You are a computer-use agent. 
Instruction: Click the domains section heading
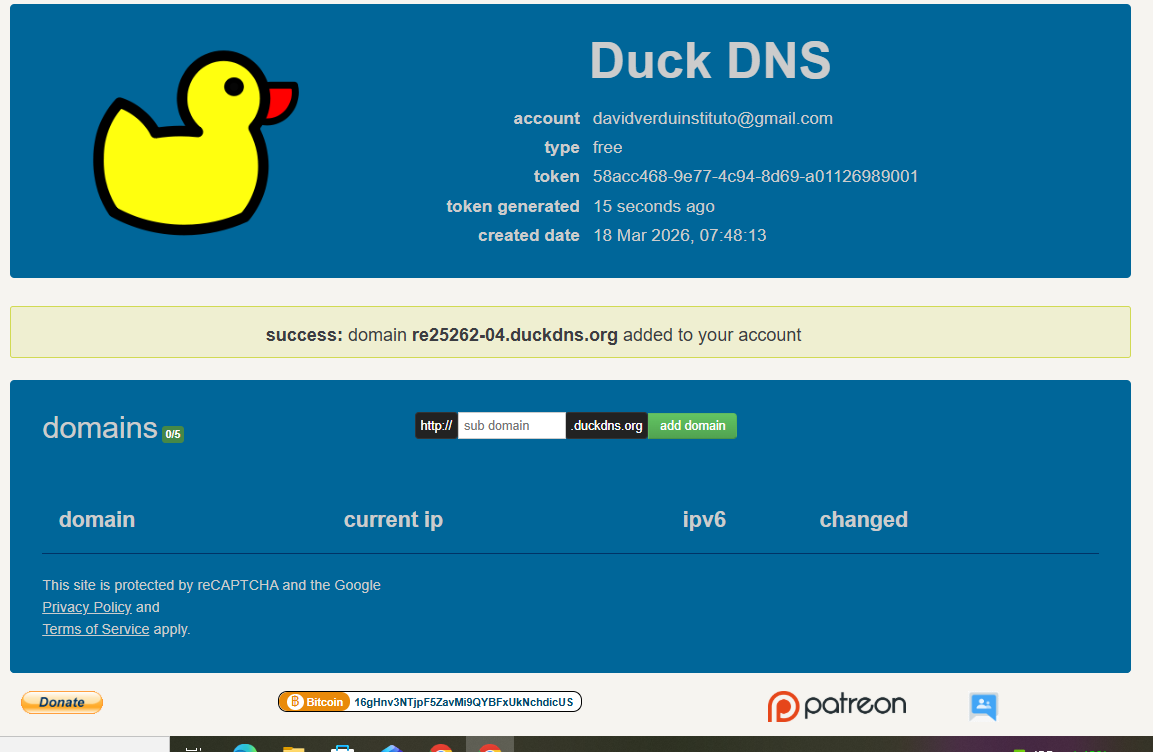[100, 428]
